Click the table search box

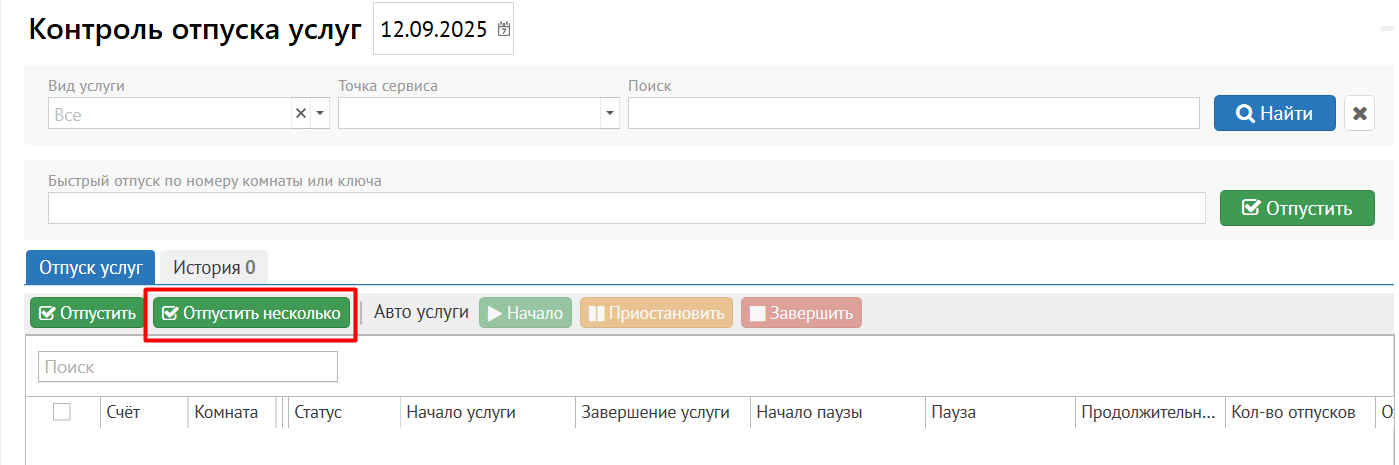coord(188,367)
